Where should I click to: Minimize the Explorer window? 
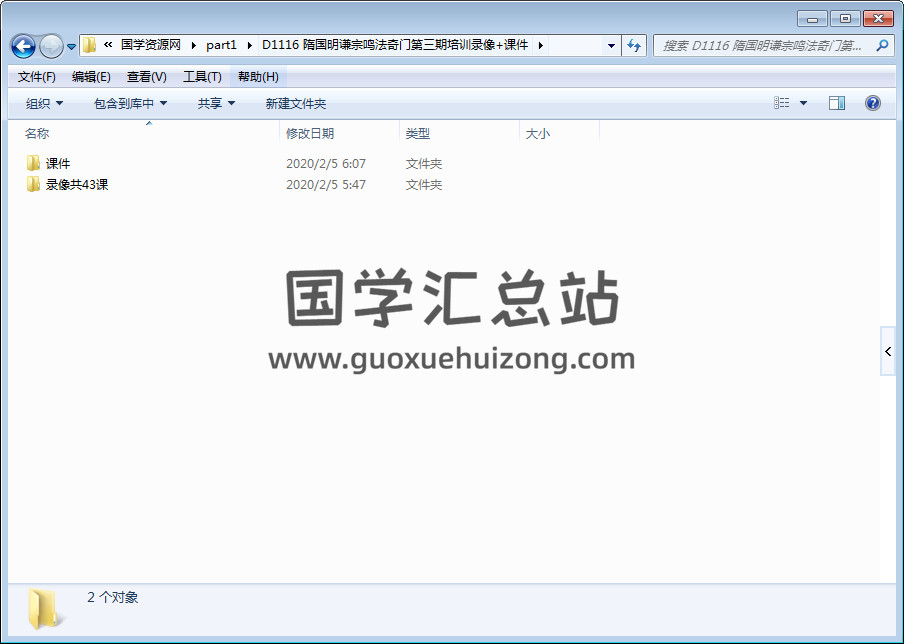[x=812, y=19]
